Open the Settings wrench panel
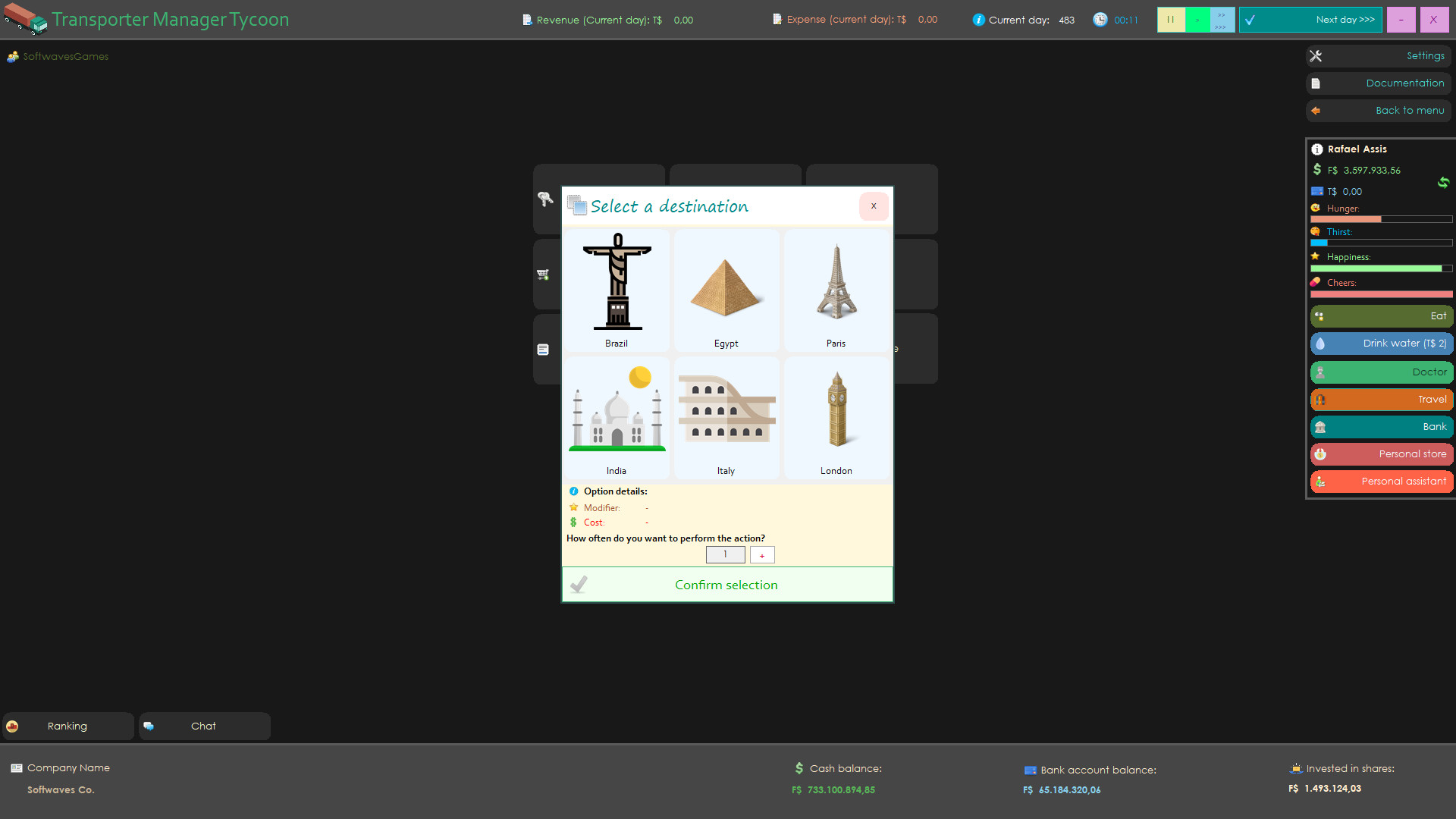 1378,55
